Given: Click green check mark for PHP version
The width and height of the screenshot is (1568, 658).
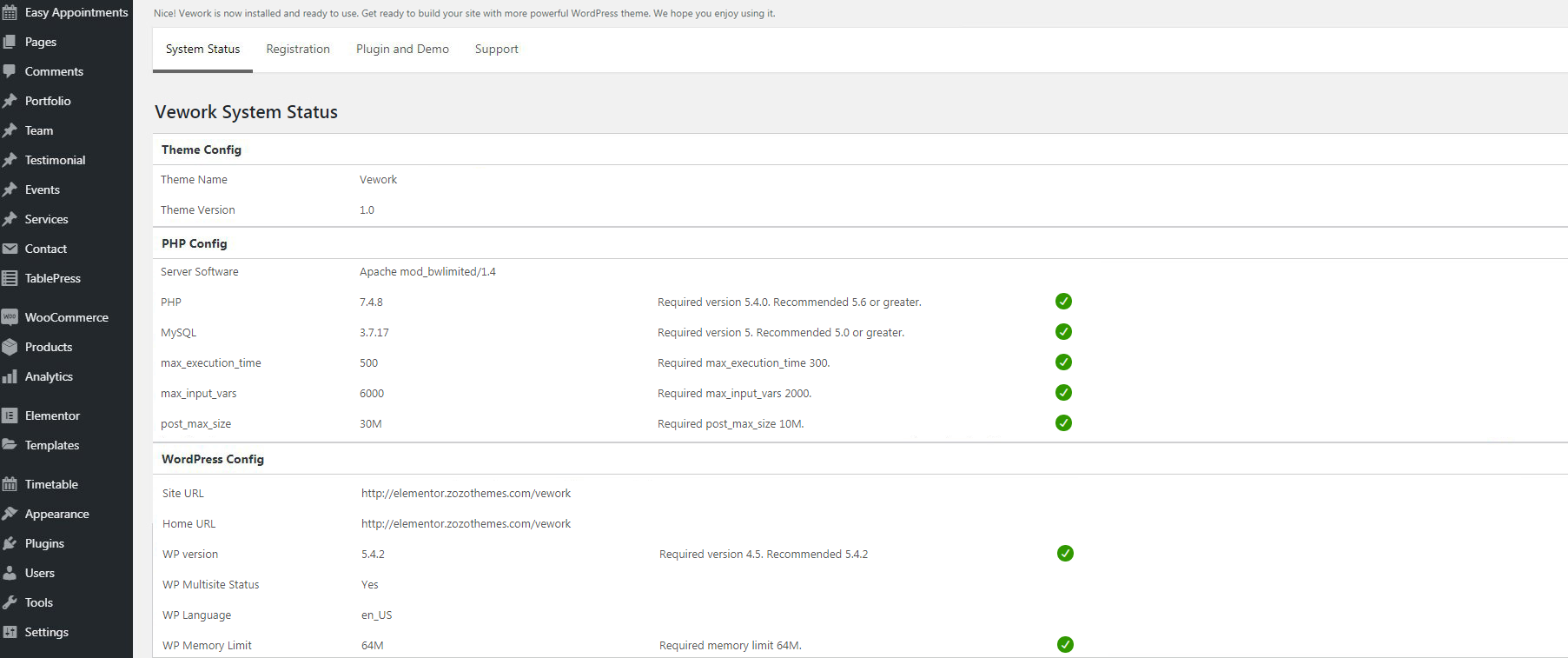Looking at the screenshot, I should 1063,302.
